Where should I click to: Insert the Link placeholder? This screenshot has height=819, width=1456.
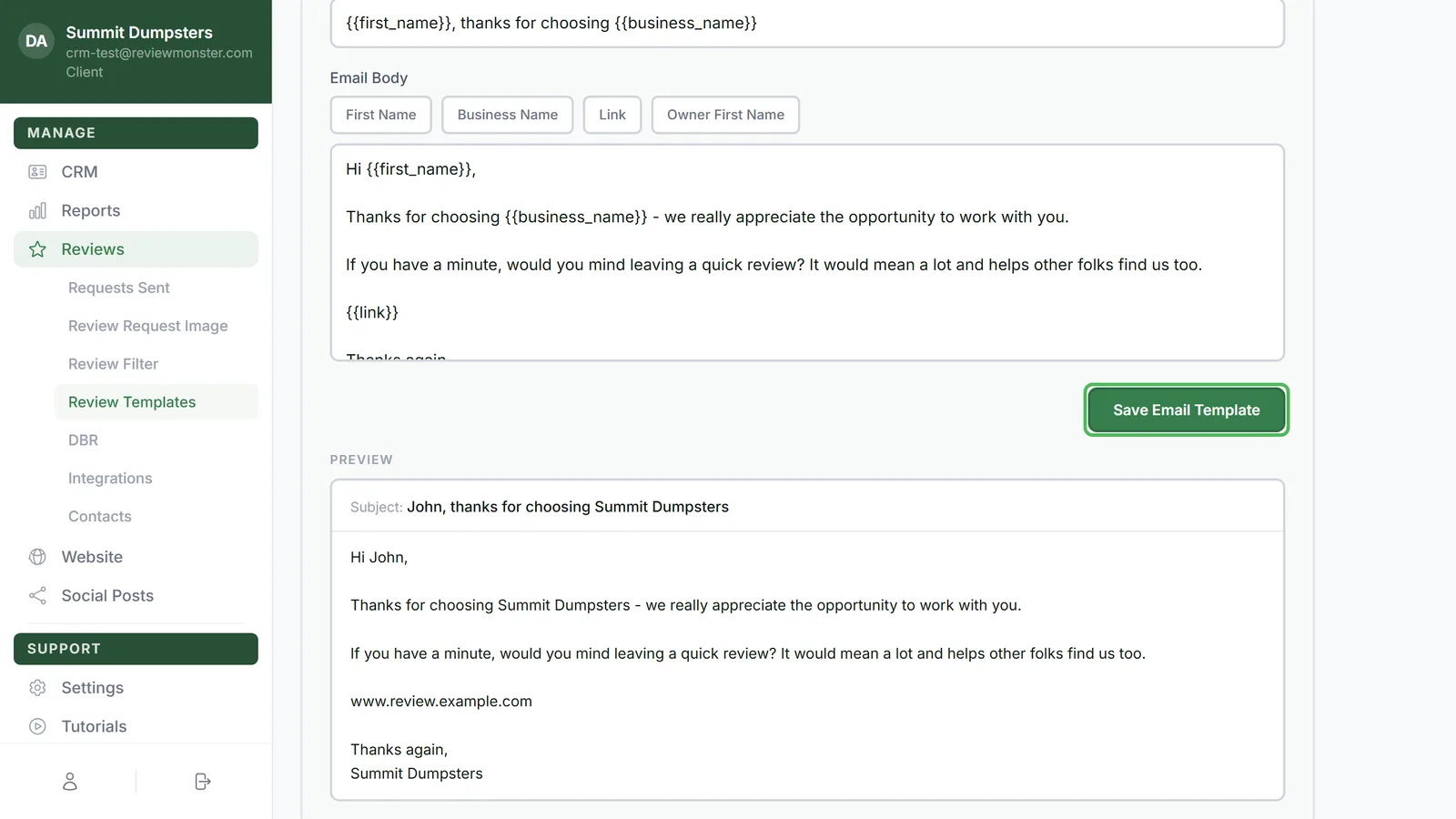click(x=612, y=115)
